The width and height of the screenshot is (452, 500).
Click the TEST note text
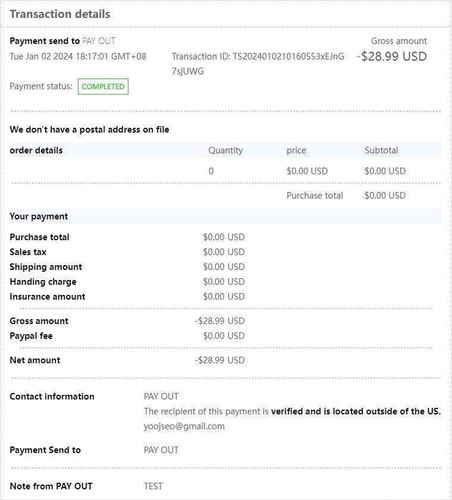153,486
